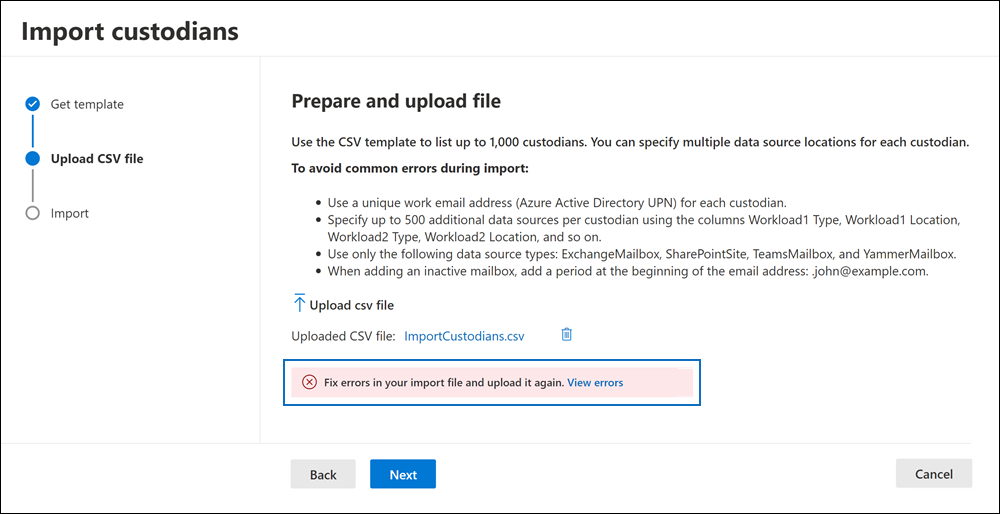Click the Import custodians title

130,31
